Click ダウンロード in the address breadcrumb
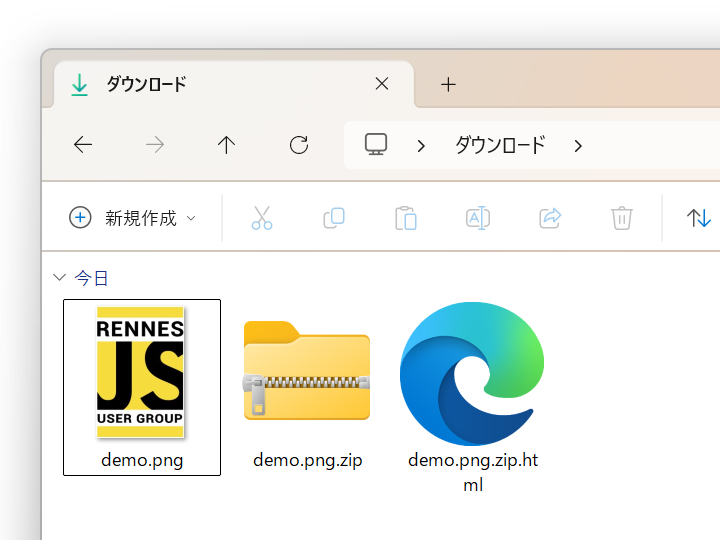 point(500,145)
